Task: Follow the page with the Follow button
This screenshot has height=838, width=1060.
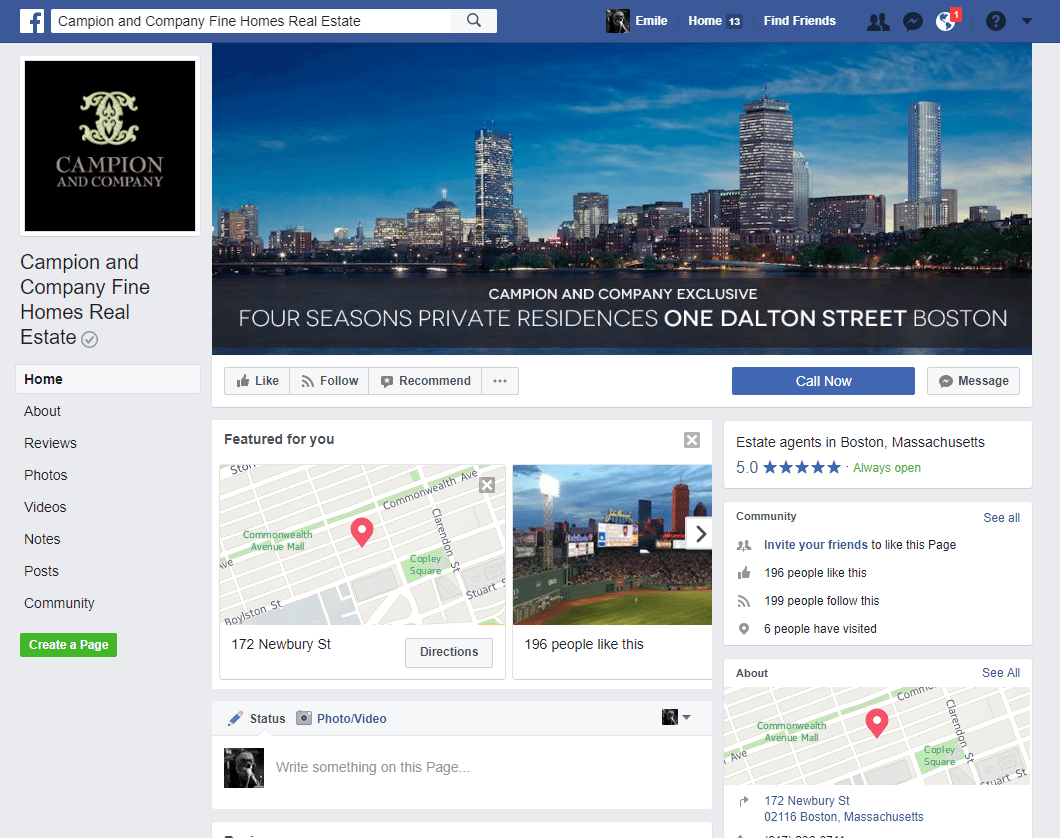Action: pos(329,381)
